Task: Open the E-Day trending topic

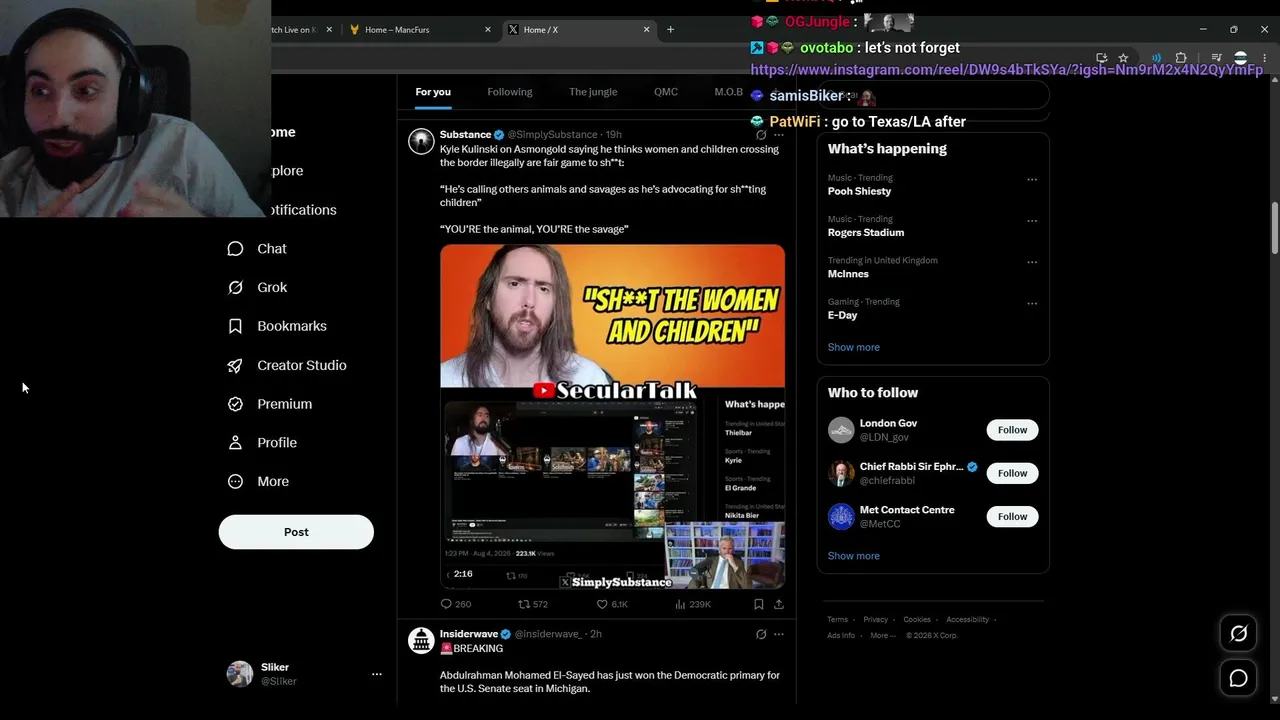Action: click(x=843, y=315)
